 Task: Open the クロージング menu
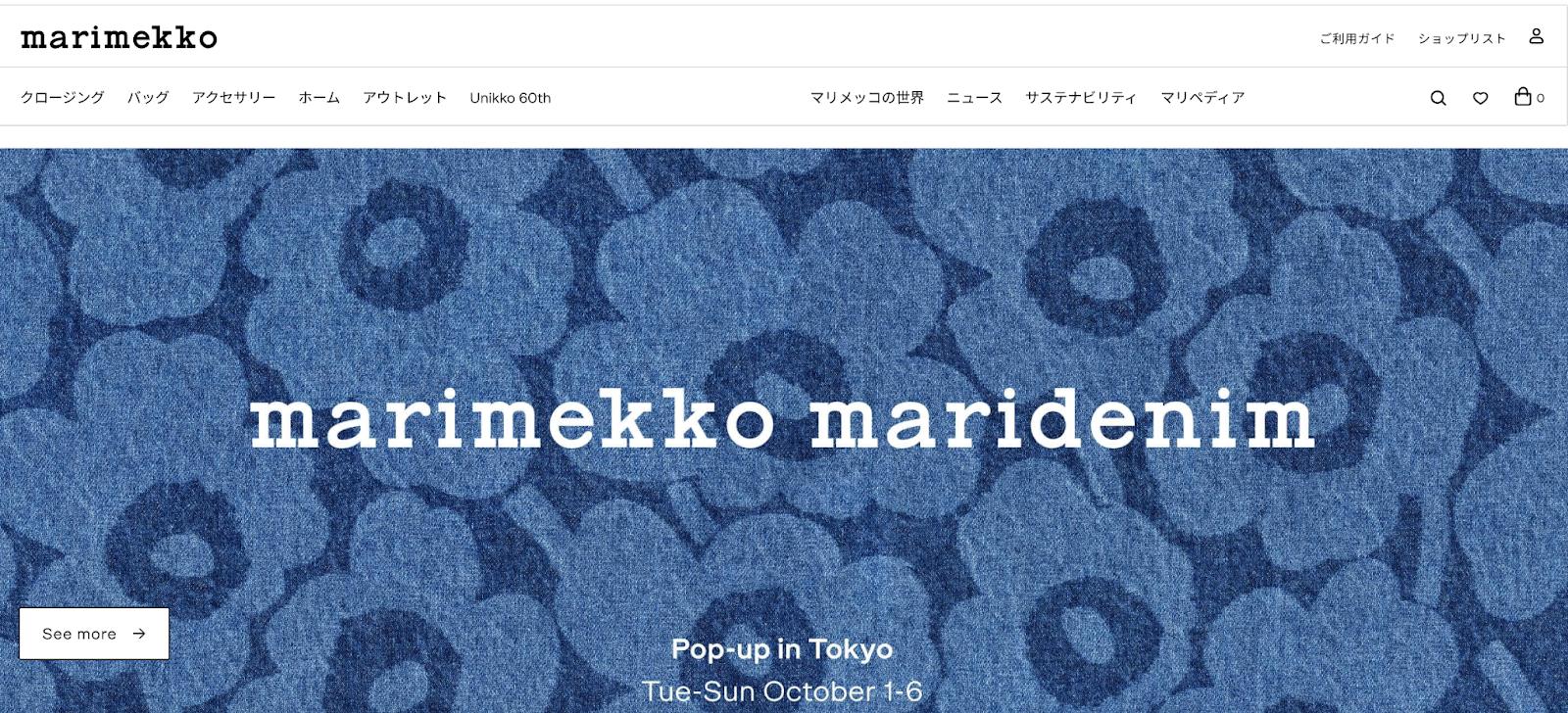[x=63, y=97]
